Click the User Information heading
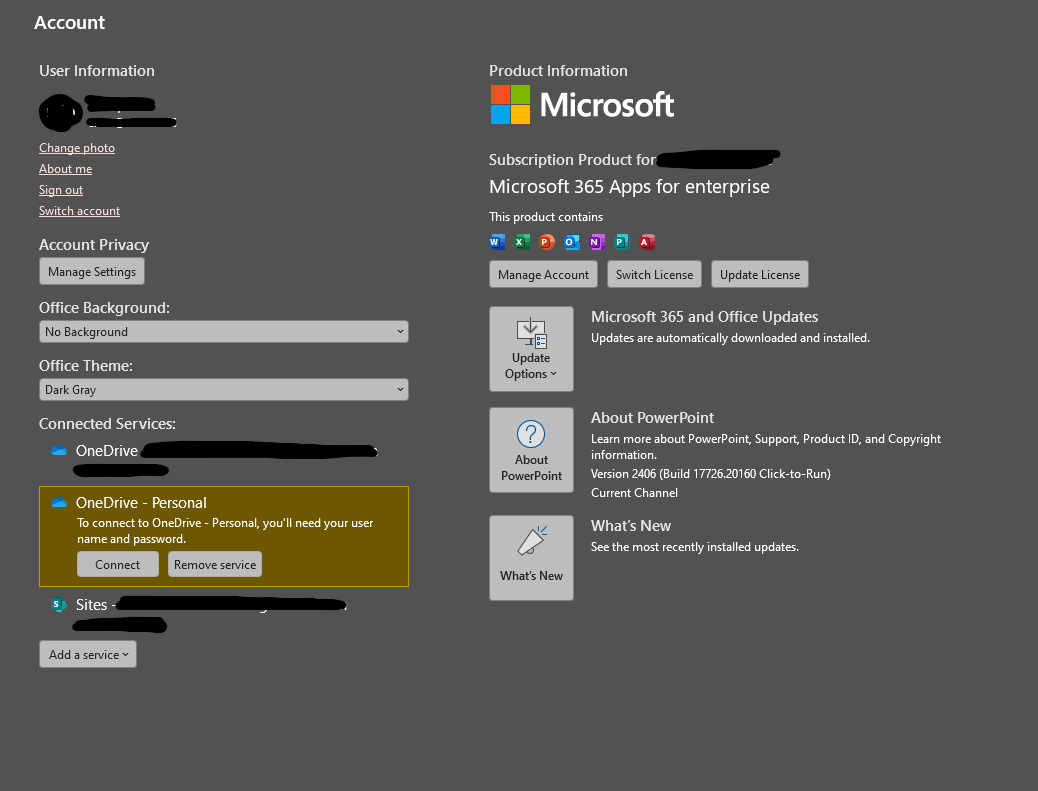The width and height of the screenshot is (1038, 791). (x=97, y=71)
